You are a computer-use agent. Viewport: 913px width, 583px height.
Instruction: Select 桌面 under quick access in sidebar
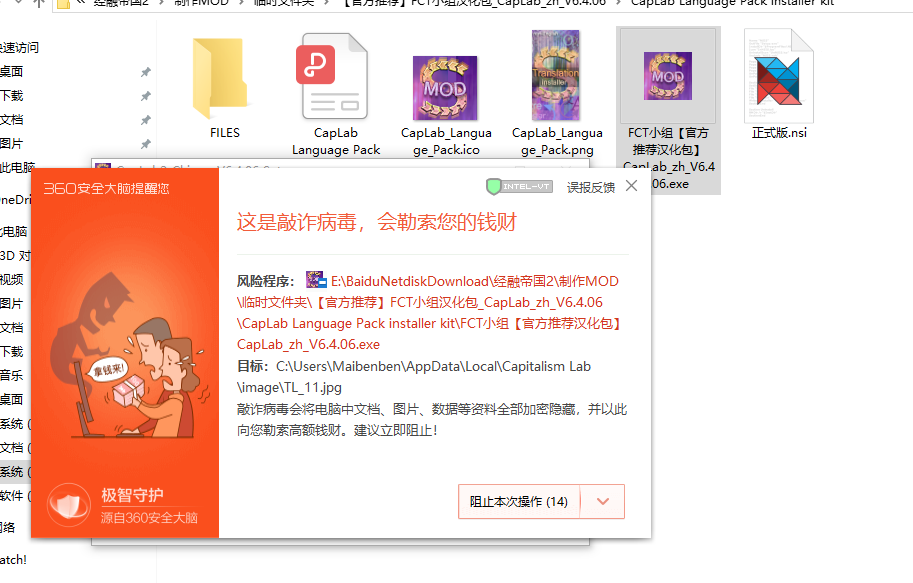[12, 72]
